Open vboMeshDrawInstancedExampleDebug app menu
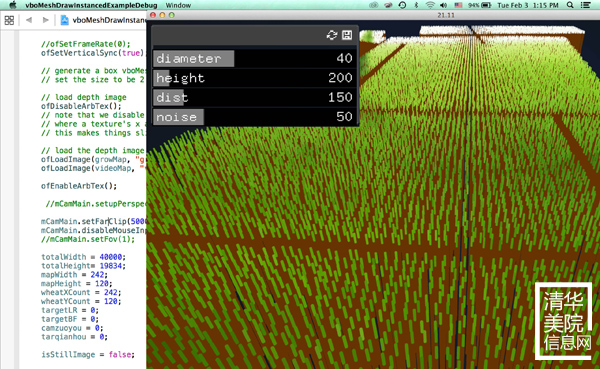Image resolution: width=600 pixels, height=369 pixels. (91, 5)
